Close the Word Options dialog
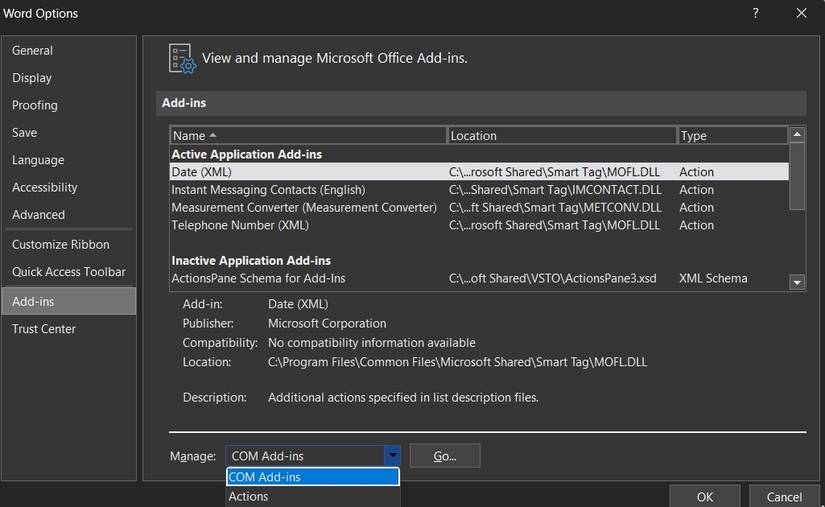 (x=801, y=13)
